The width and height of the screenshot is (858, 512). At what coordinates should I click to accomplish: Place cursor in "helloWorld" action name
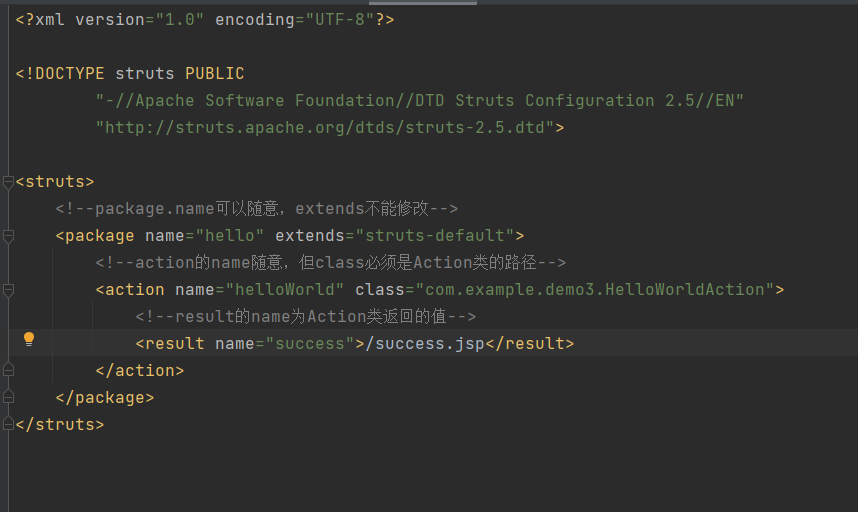(x=285, y=289)
